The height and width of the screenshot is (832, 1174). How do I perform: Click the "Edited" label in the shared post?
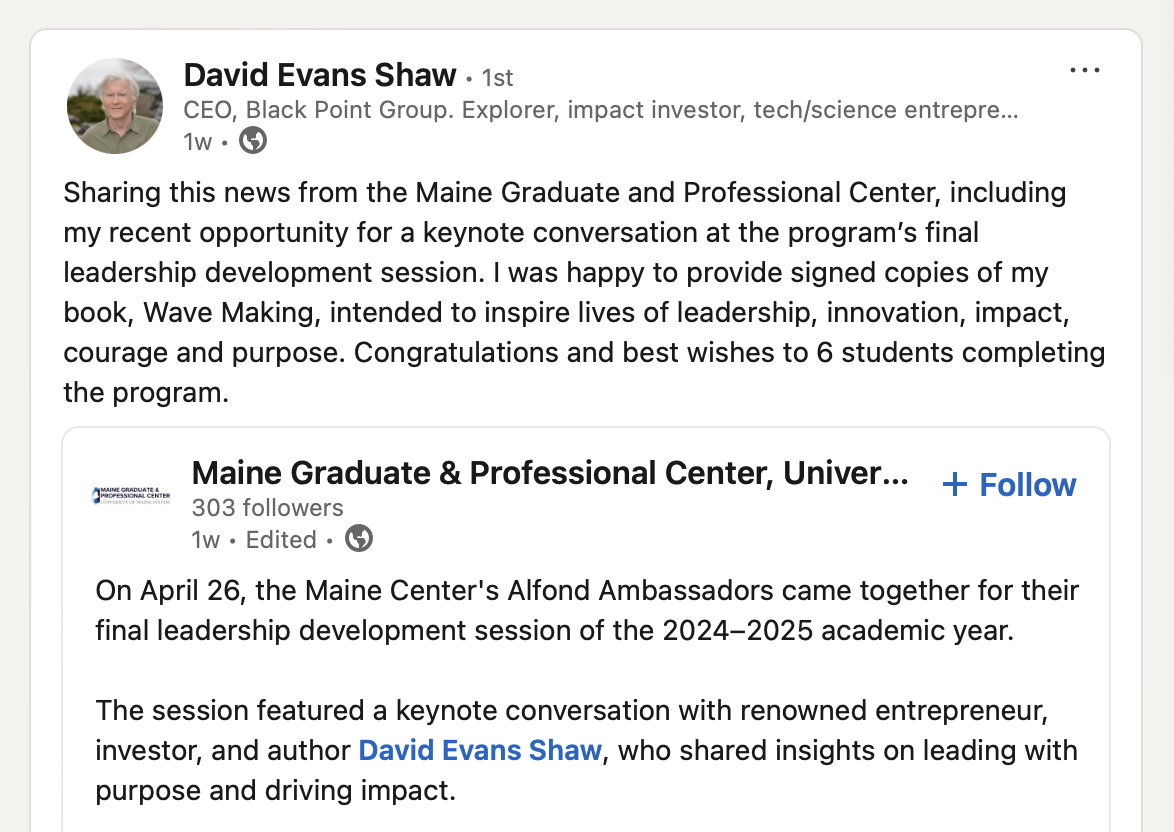point(281,540)
